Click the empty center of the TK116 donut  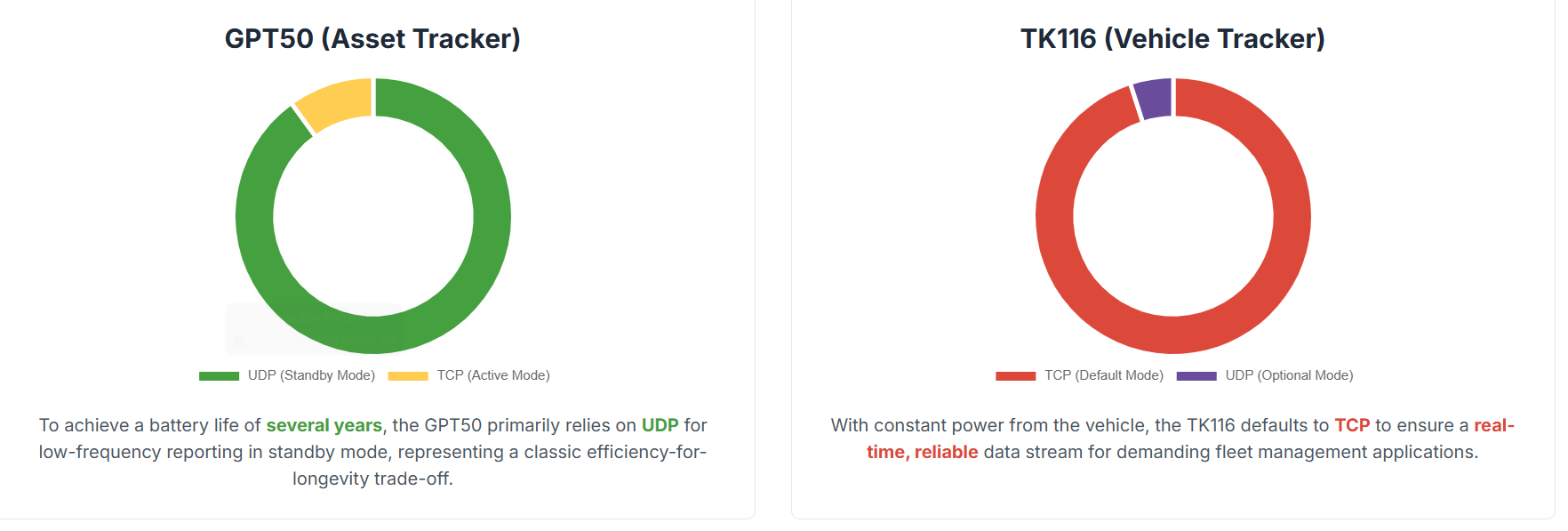tap(1173, 216)
